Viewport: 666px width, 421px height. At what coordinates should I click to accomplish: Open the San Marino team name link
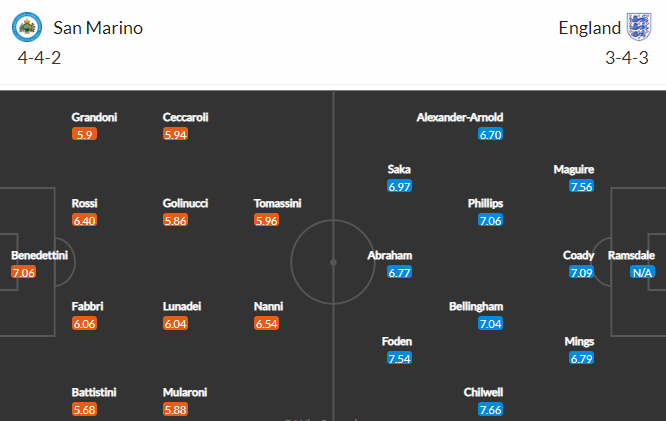point(97,28)
